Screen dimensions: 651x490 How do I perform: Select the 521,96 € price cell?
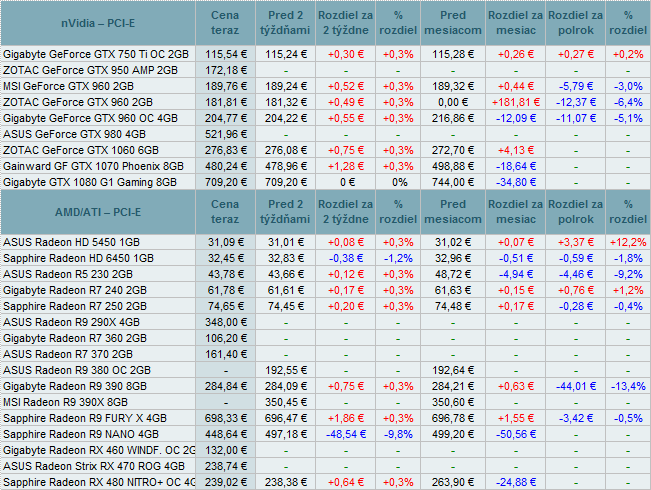pyautogui.click(x=226, y=134)
